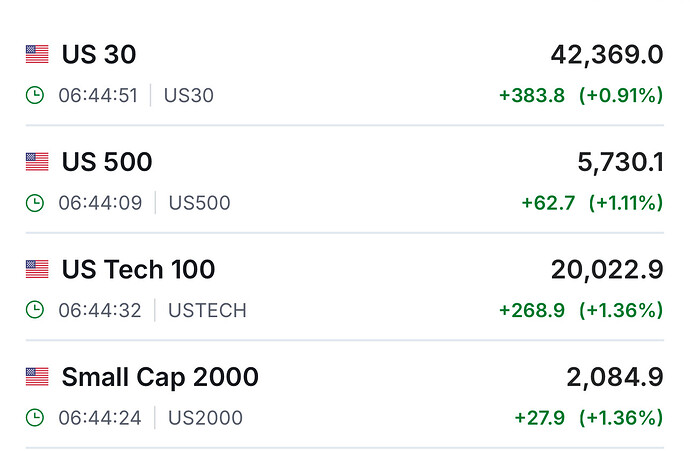The width and height of the screenshot is (690, 451).
Task: Click the 06:44:09 timestamp for US 500
Action: point(99,203)
